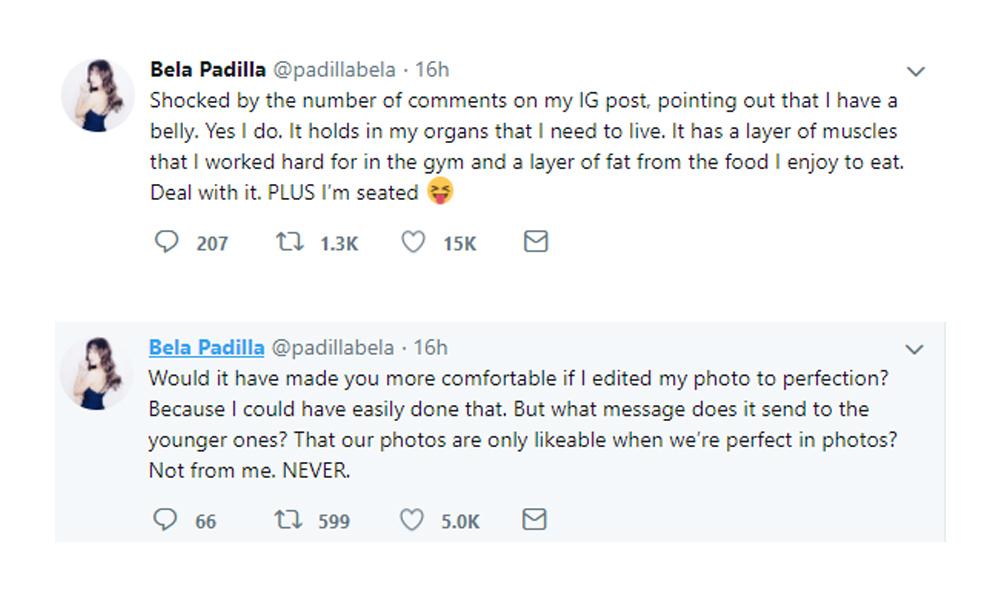Click the underlined Bela Padilla name link
This screenshot has height=600, width=1000.
click(x=207, y=348)
